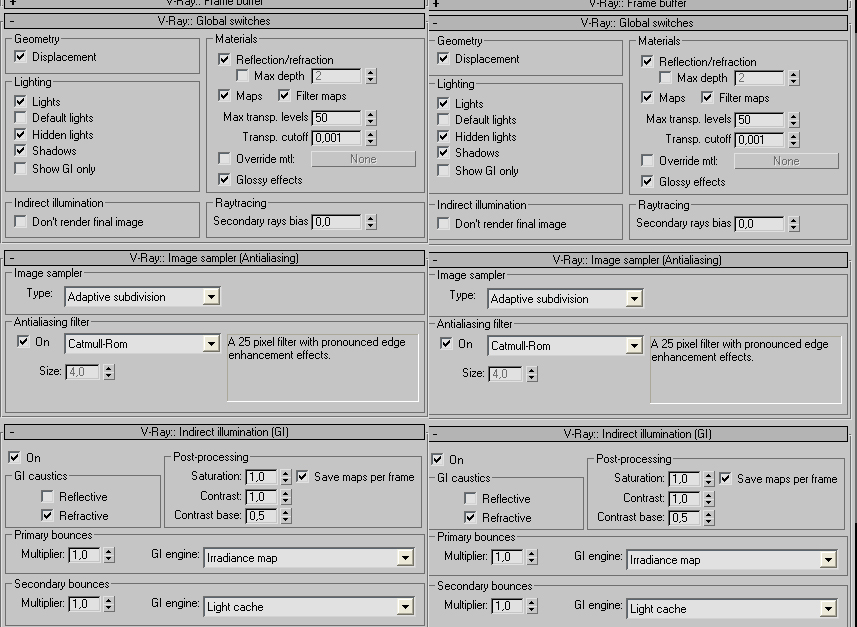
Task: Click Secondary rays bias field, left panel
Action: pyautogui.click(x=337, y=222)
